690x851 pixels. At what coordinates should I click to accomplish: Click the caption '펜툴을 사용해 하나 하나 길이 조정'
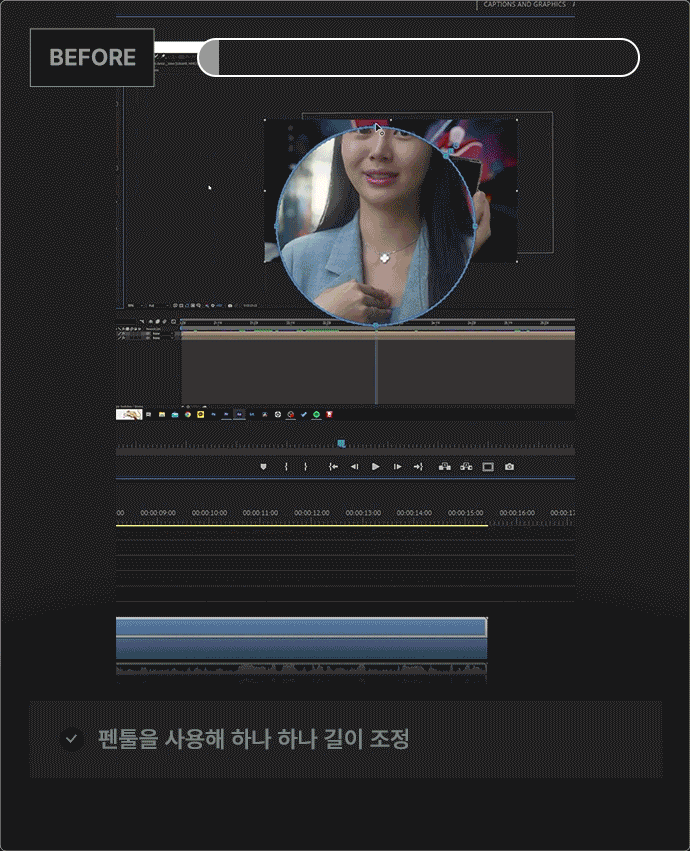[254, 739]
